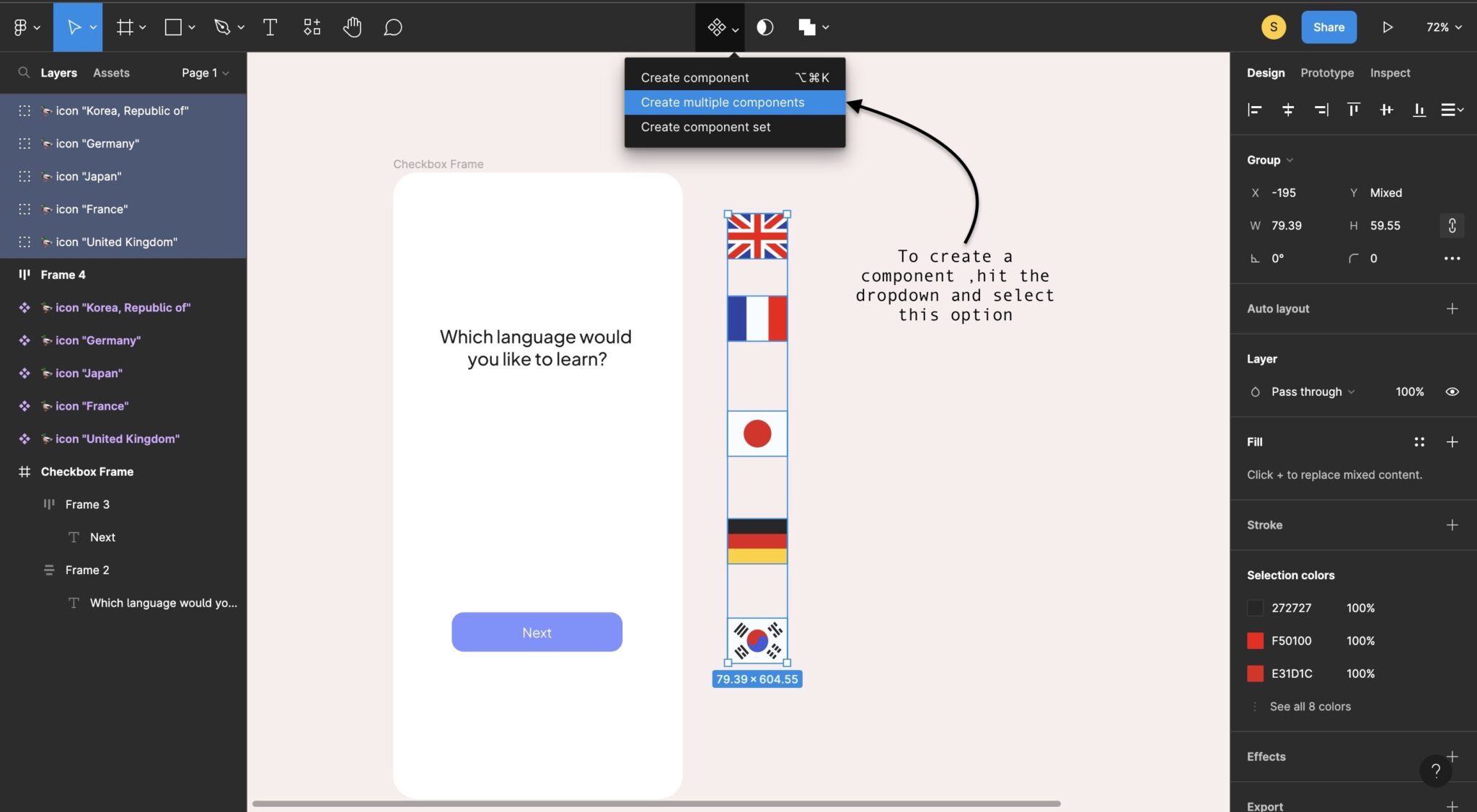Viewport: 1477px width, 812px height.
Task: Toggle the Use as mask icon
Action: click(764, 27)
